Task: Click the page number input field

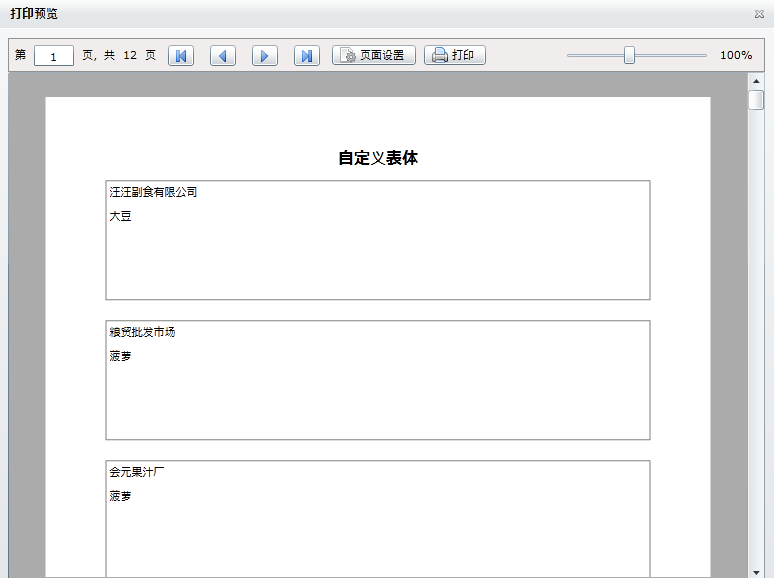Action: [54, 55]
